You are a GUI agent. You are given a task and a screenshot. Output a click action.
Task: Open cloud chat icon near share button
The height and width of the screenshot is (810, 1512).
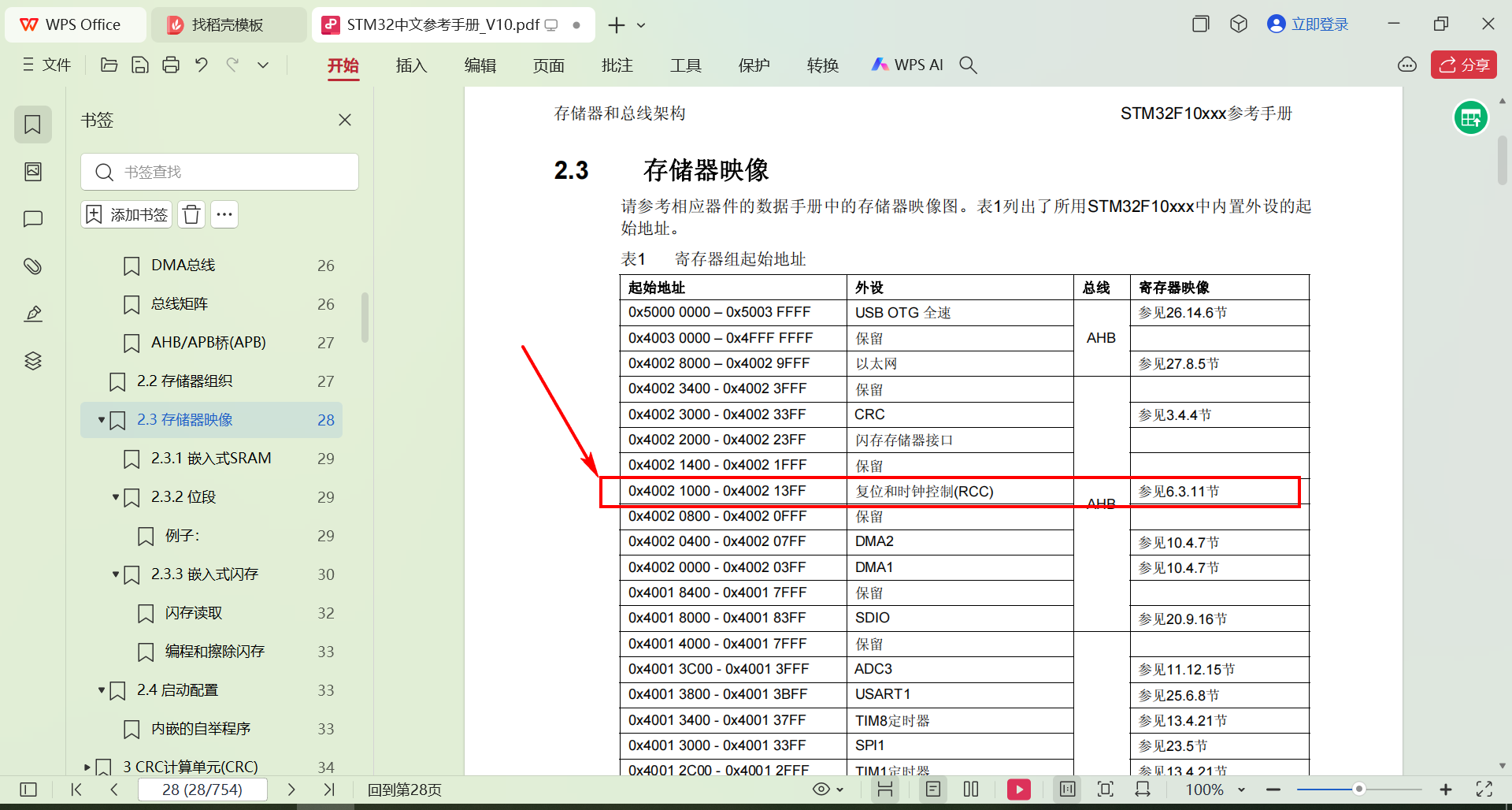pos(1407,65)
